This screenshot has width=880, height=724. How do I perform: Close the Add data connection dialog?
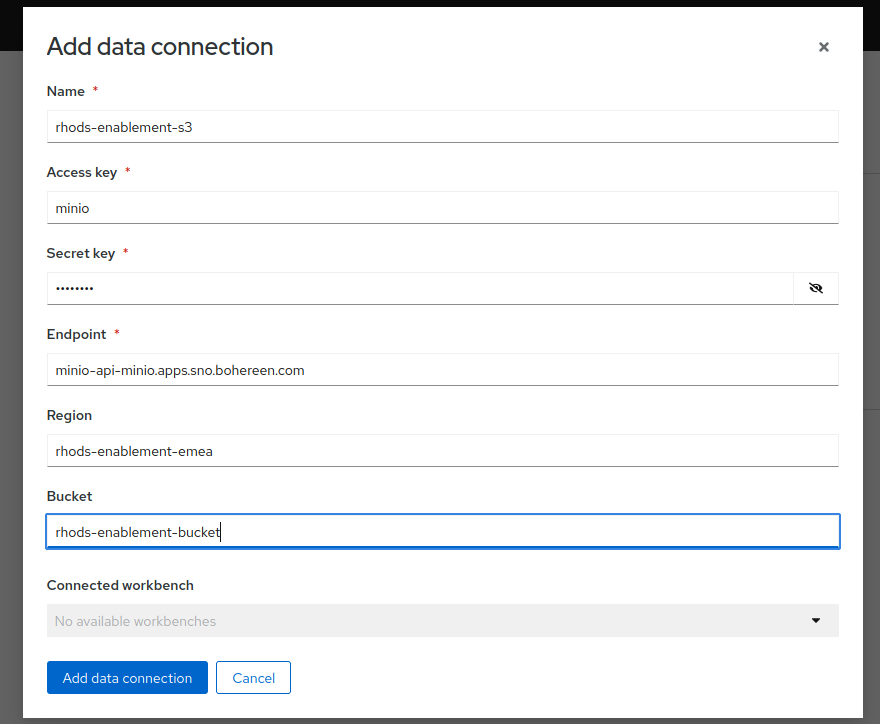pyautogui.click(x=823, y=46)
